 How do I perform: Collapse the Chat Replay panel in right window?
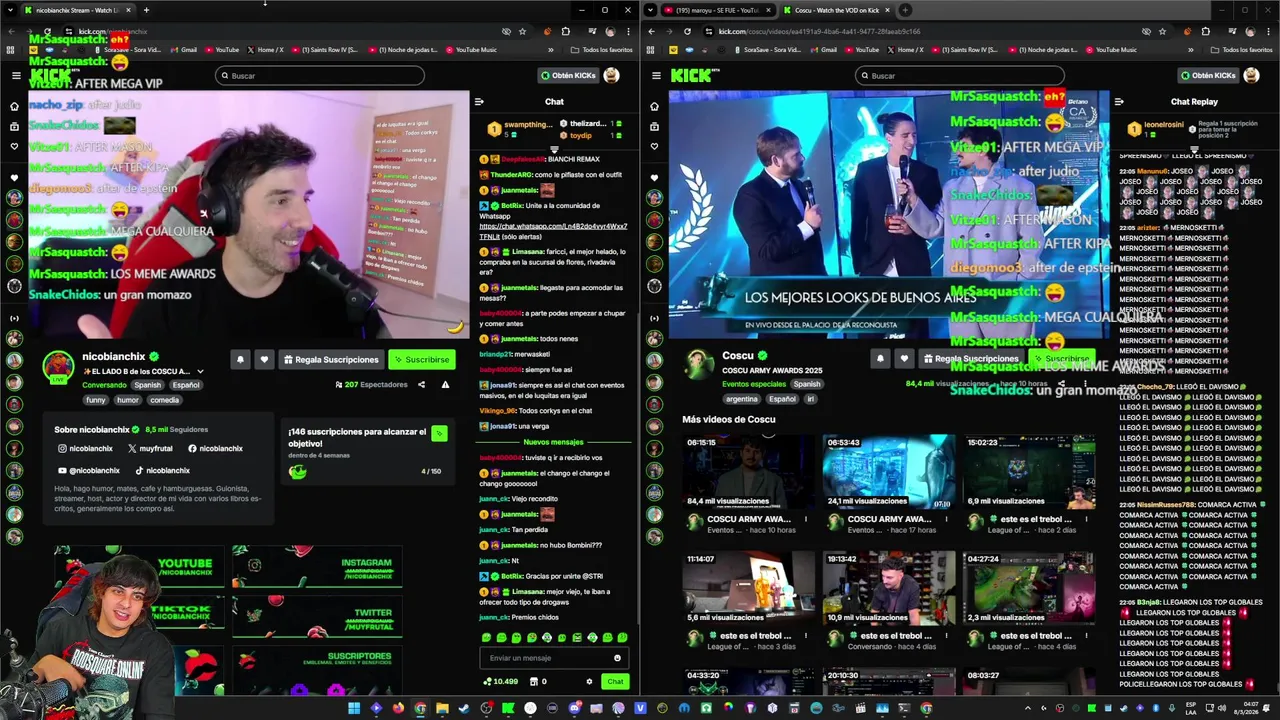coord(1119,101)
